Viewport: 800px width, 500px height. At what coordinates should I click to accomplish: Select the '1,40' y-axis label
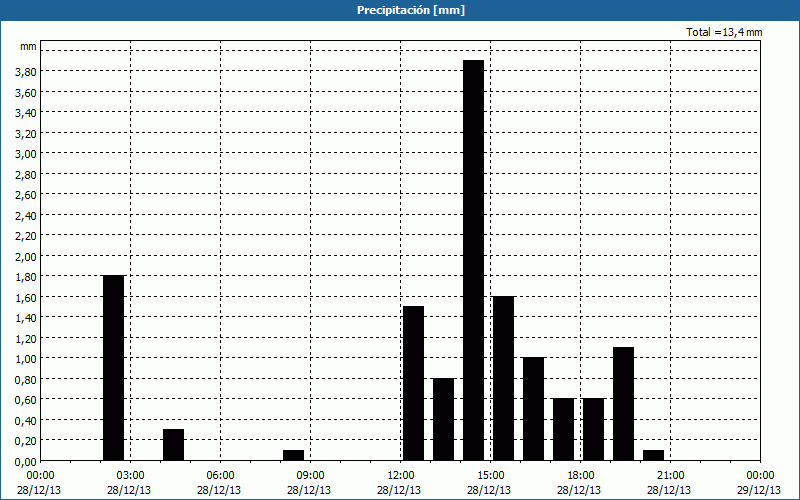[x=26, y=318]
